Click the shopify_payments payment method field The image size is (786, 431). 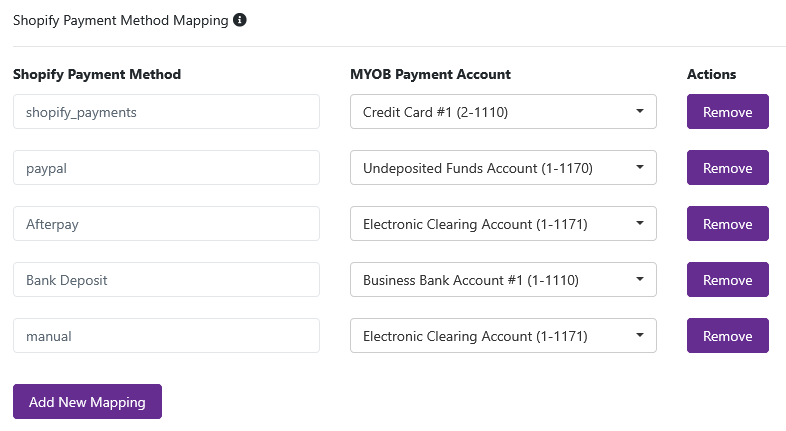[166, 112]
